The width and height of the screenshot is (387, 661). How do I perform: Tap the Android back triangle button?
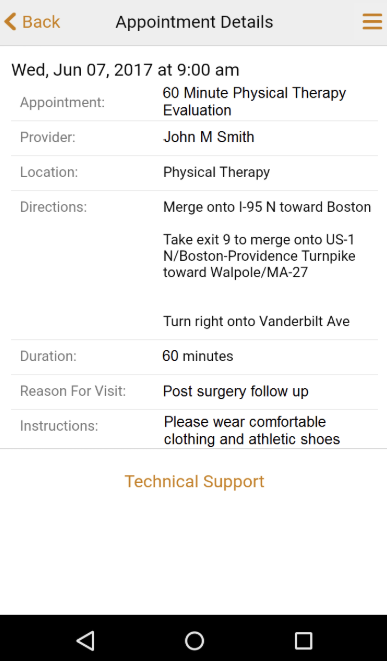(x=86, y=641)
